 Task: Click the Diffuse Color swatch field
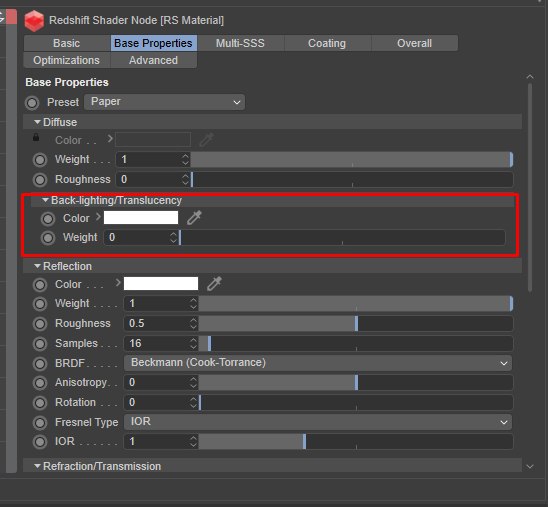[x=153, y=139]
